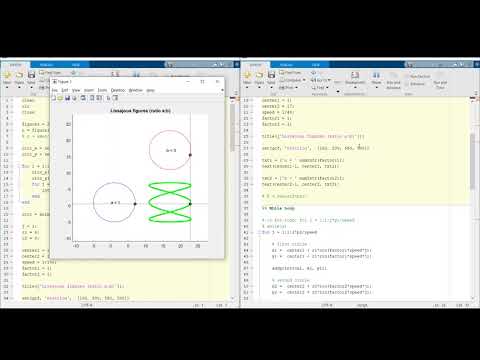480x360 pixels.
Task: Click Run icon in right editor window
Action: (376, 75)
